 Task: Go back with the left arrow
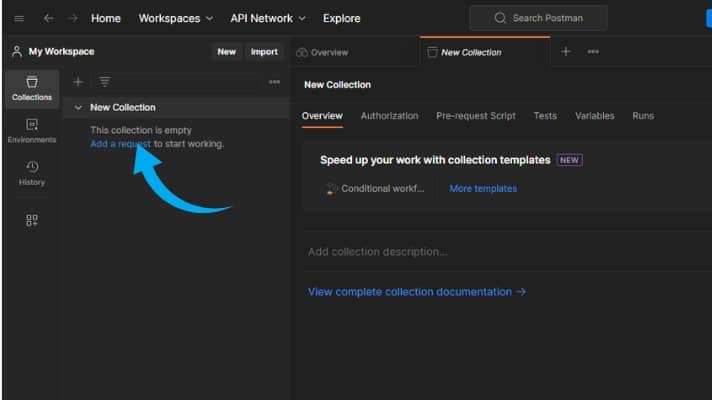click(x=49, y=19)
